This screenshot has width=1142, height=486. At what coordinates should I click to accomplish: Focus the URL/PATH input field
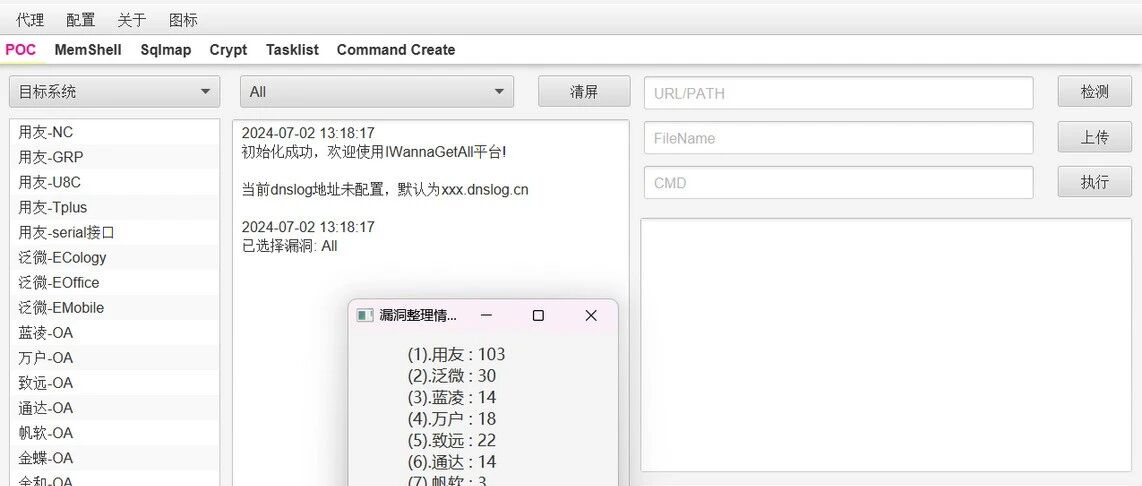pyautogui.click(x=838, y=93)
